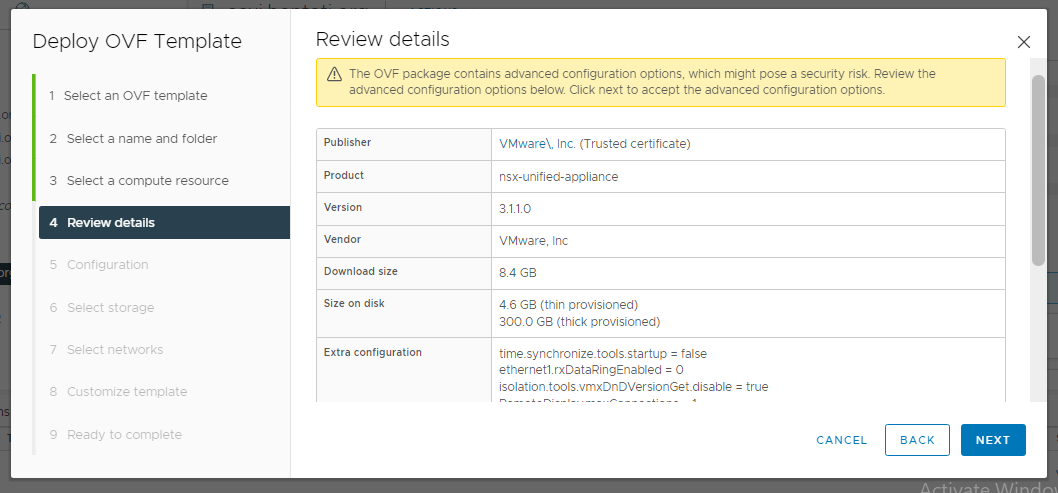Click the Size on disk label

coord(354,303)
